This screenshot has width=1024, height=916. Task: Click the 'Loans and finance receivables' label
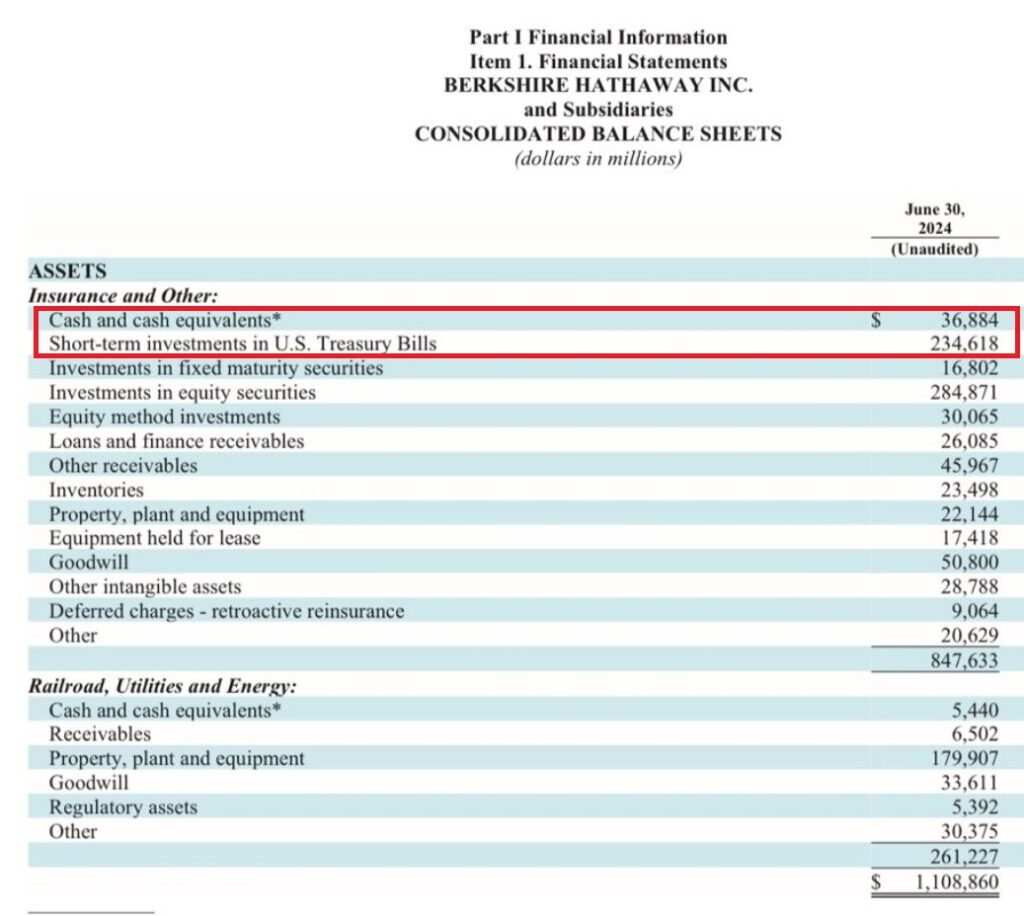(176, 441)
